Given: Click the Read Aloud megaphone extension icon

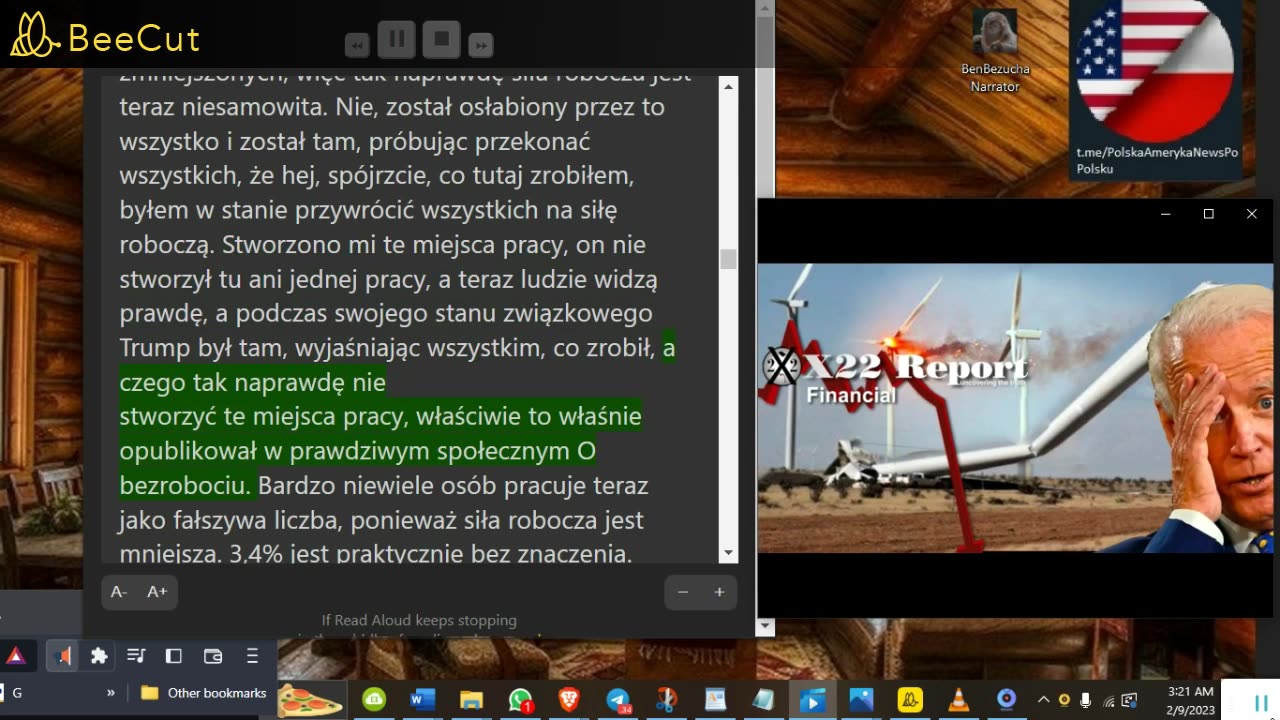Looking at the screenshot, I should tap(62, 656).
